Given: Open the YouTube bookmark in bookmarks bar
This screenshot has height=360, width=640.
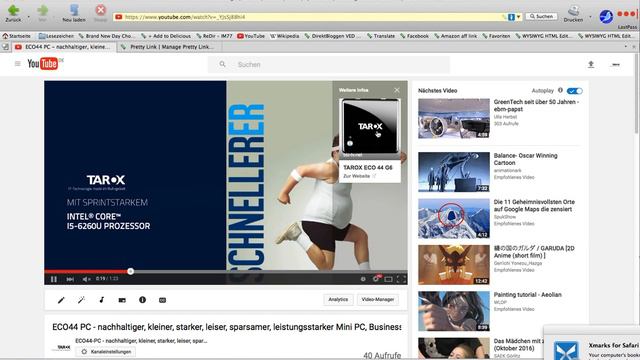Looking at the screenshot, I should click(x=251, y=36).
